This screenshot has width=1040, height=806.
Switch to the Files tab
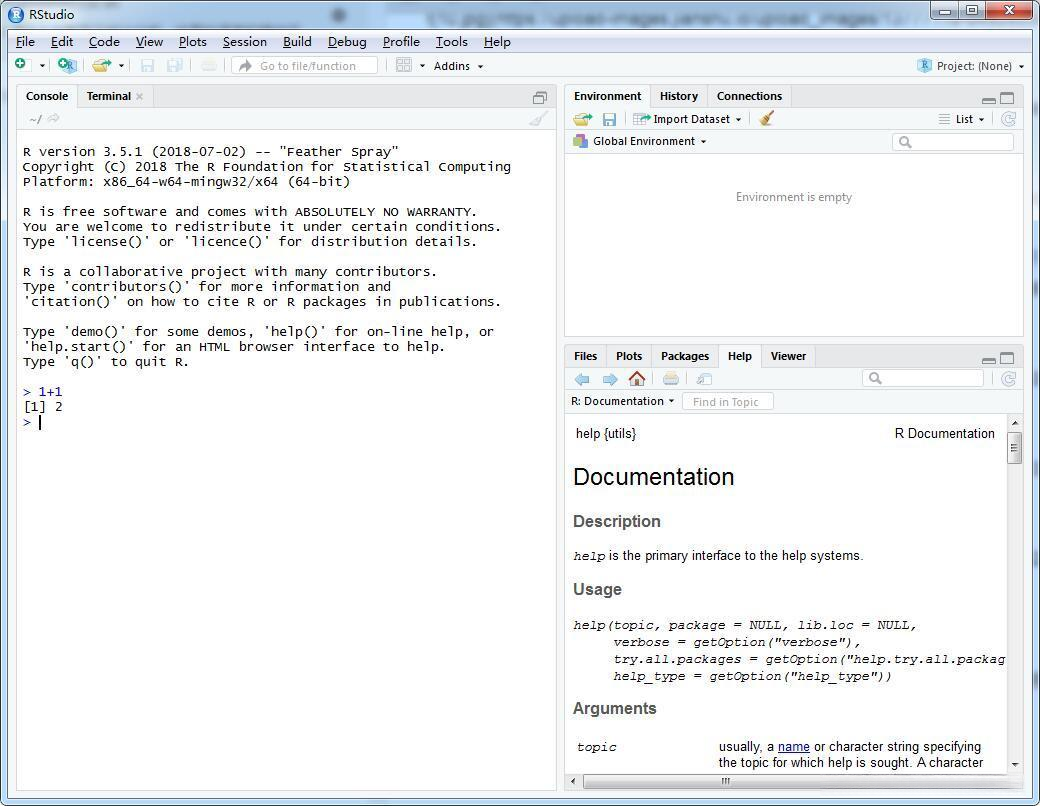tap(585, 356)
